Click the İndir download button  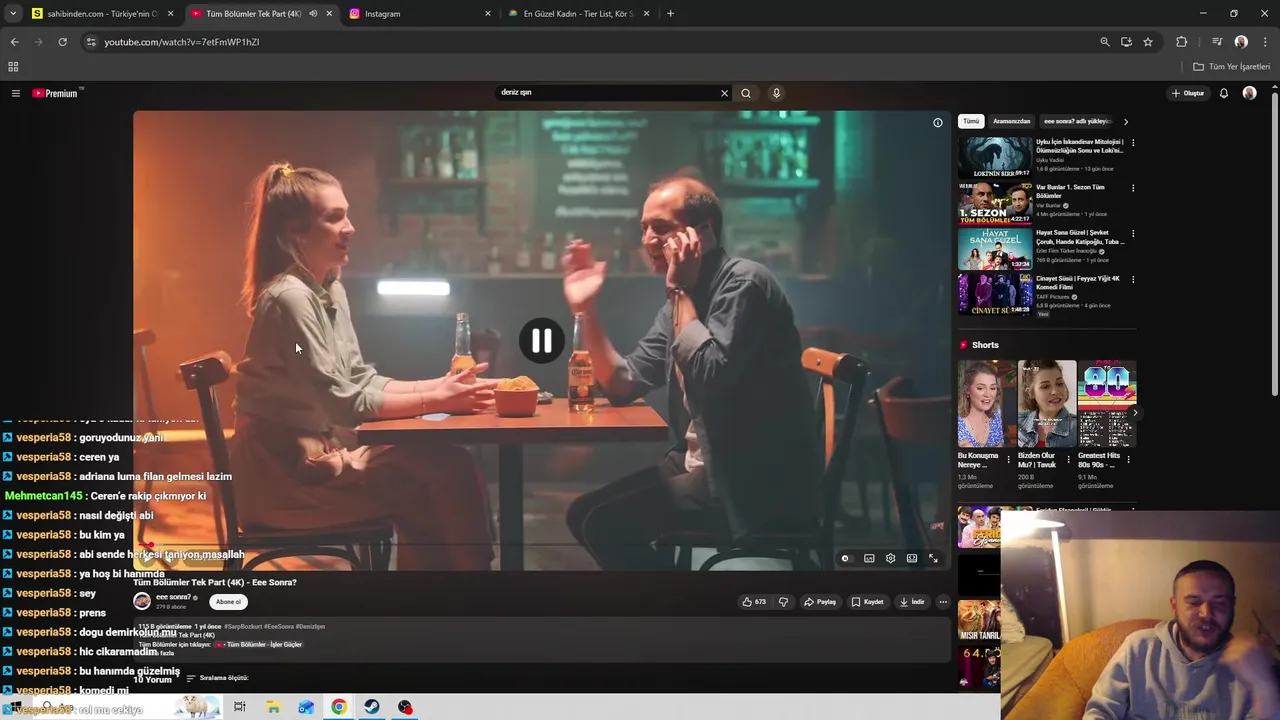912,602
